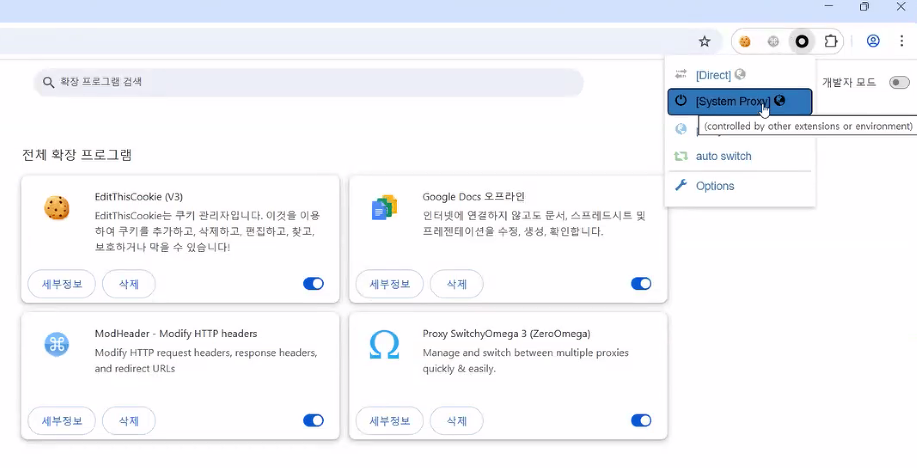Click the ModHeader description text
This screenshot has width=917, height=468.
(x=206, y=361)
